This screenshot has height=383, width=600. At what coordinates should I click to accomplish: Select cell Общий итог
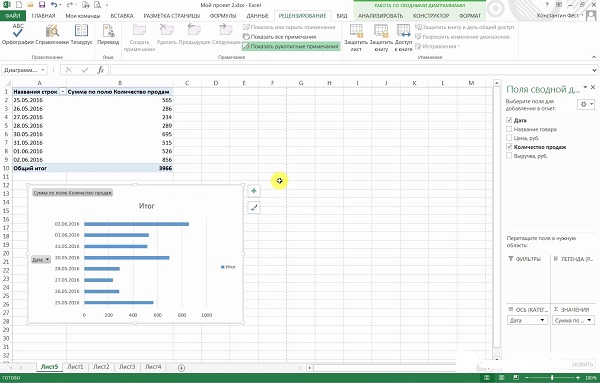tap(39, 168)
